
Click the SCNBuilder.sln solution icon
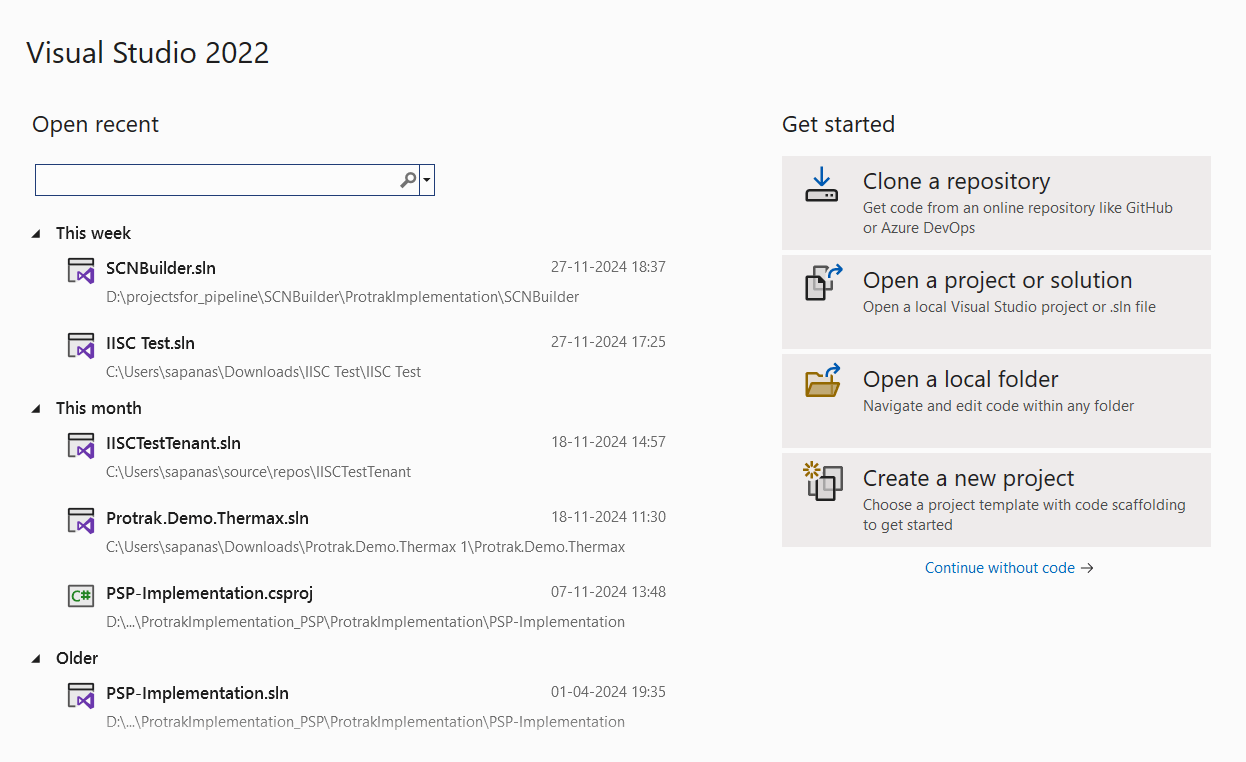[x=80, y=270]
